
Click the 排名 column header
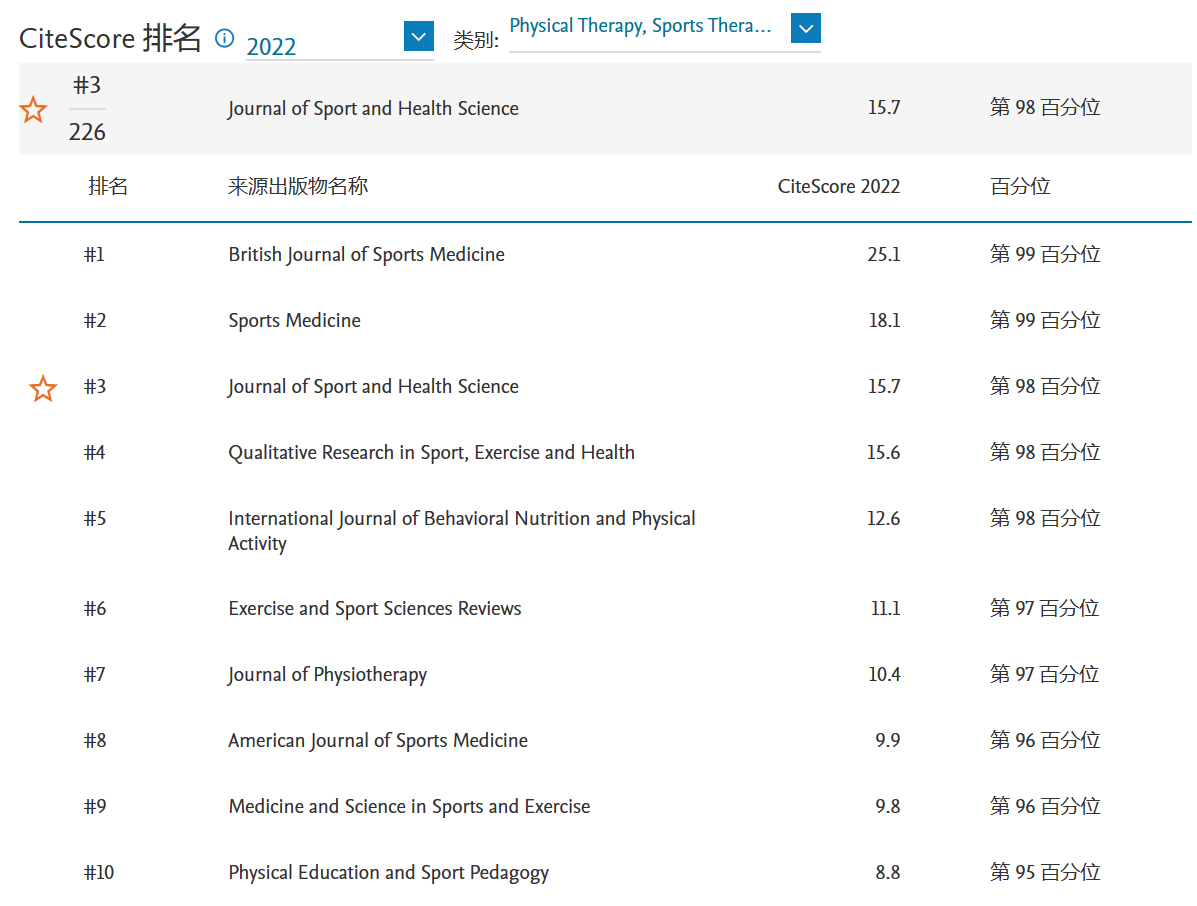point(108,186)
